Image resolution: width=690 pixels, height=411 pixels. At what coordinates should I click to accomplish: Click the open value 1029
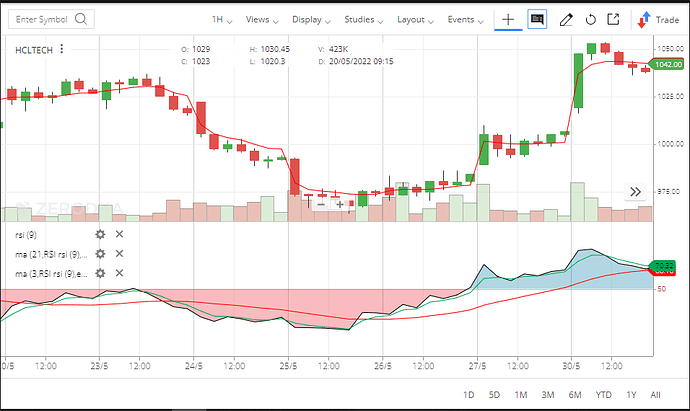pos(201,49)
